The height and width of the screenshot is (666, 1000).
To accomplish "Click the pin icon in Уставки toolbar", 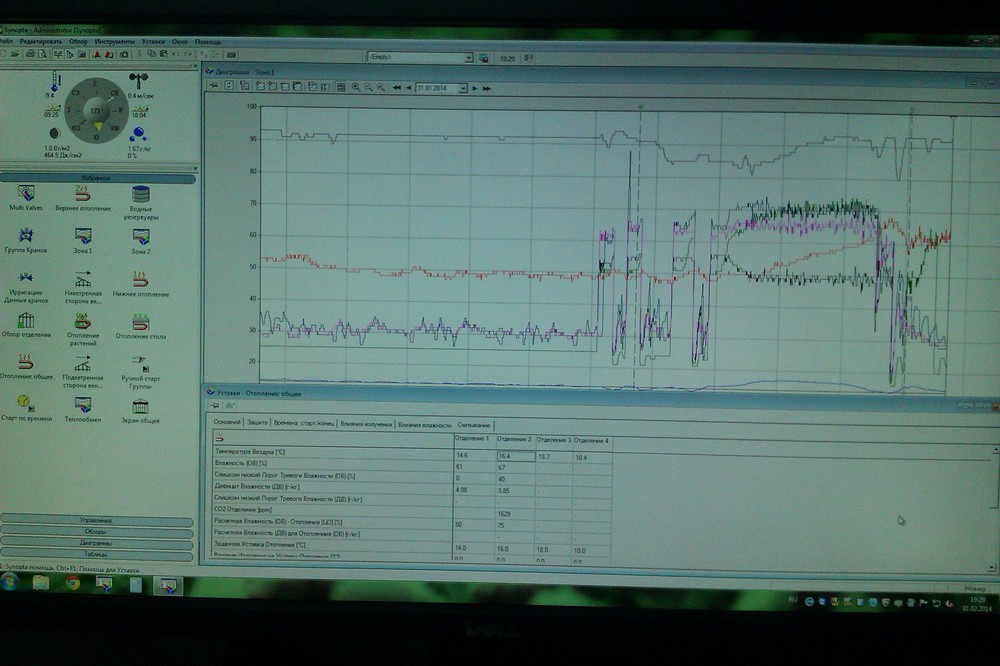I will point(216,406).
